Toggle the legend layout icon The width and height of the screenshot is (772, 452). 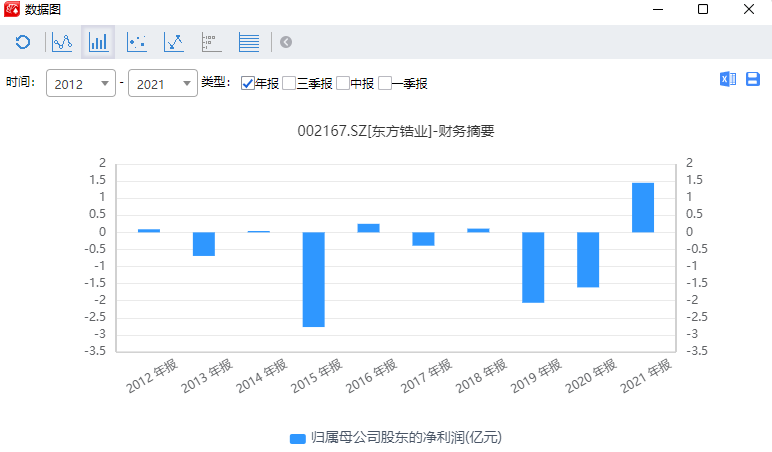210,42
